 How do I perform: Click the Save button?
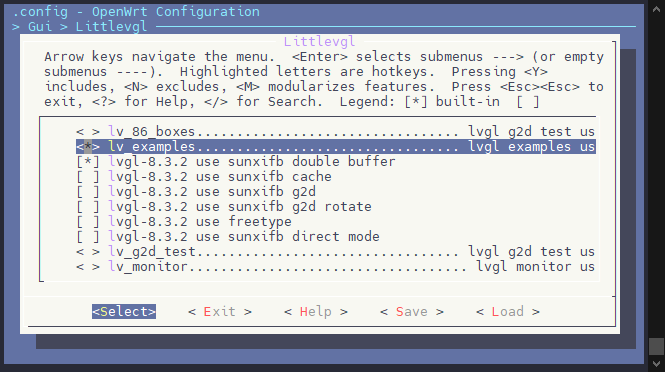coord(412,312)
